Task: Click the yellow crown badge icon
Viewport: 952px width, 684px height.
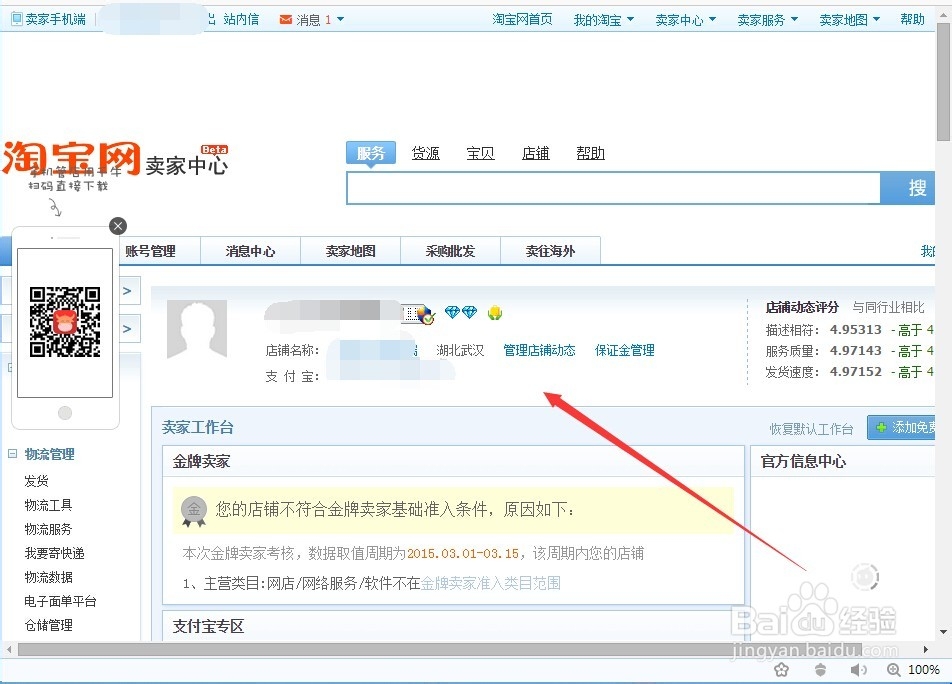Action: 495,313
